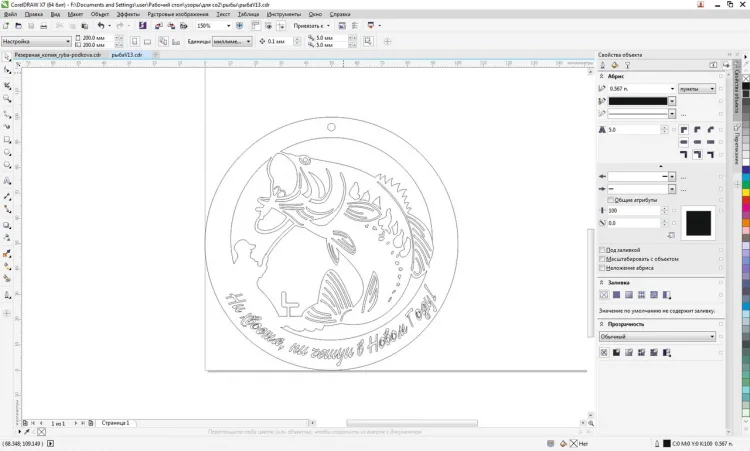Select the Rectangle tool in toolbox
750x451 pixels.
point(7,140)
